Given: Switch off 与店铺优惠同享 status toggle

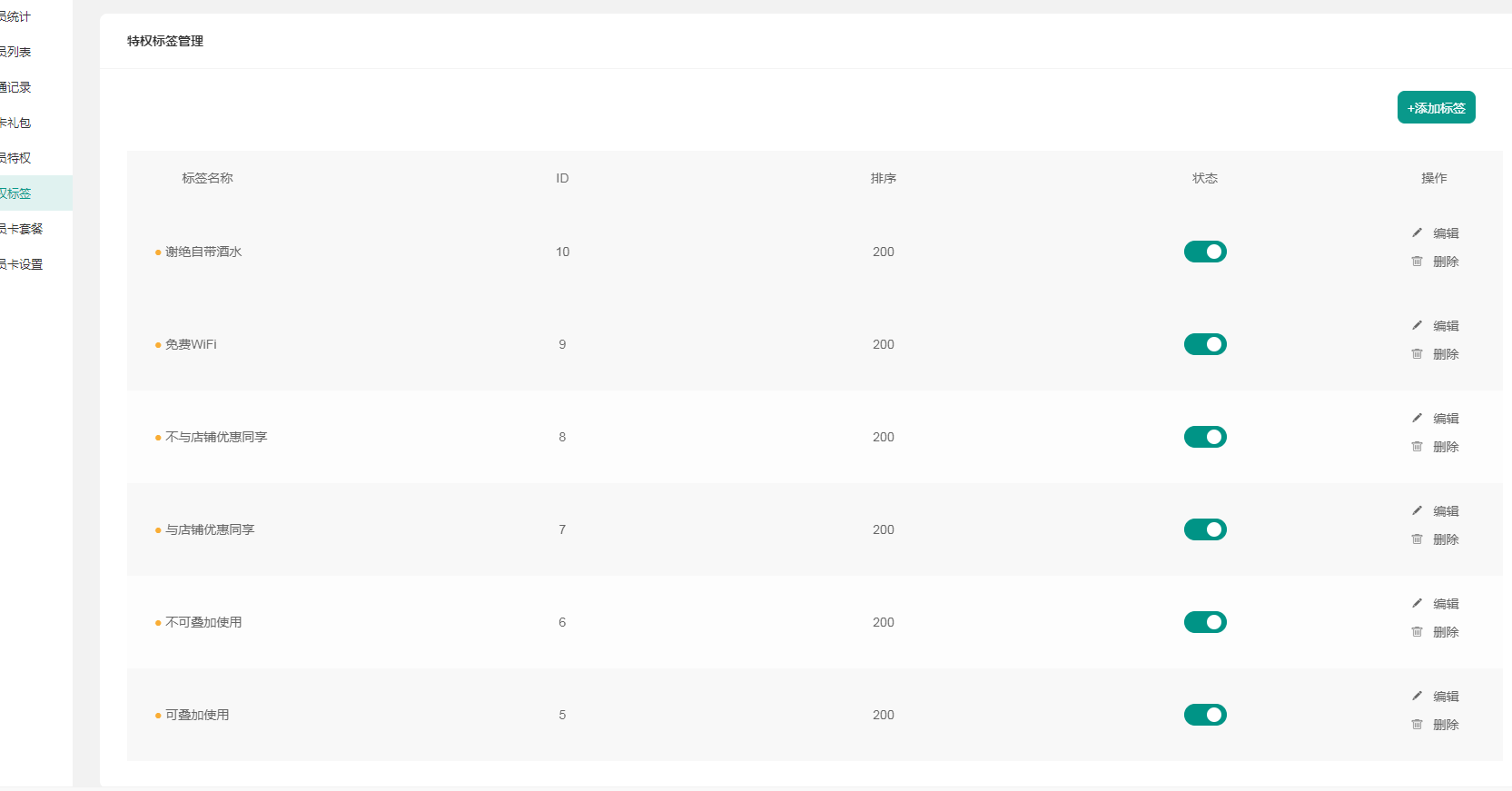Looking at the screenshot, I should pos(1205,529).
